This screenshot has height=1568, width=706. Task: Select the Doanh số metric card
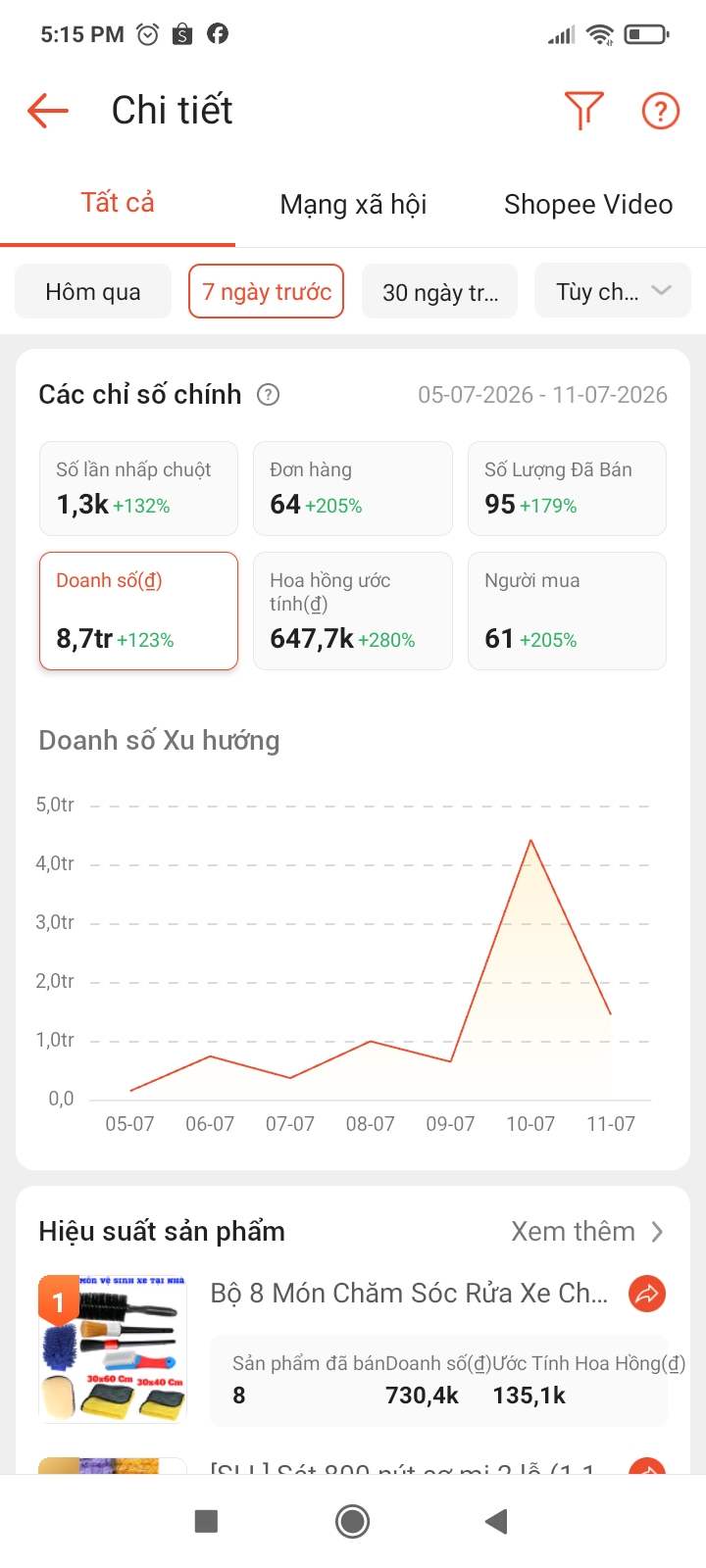tap(138, 611)
